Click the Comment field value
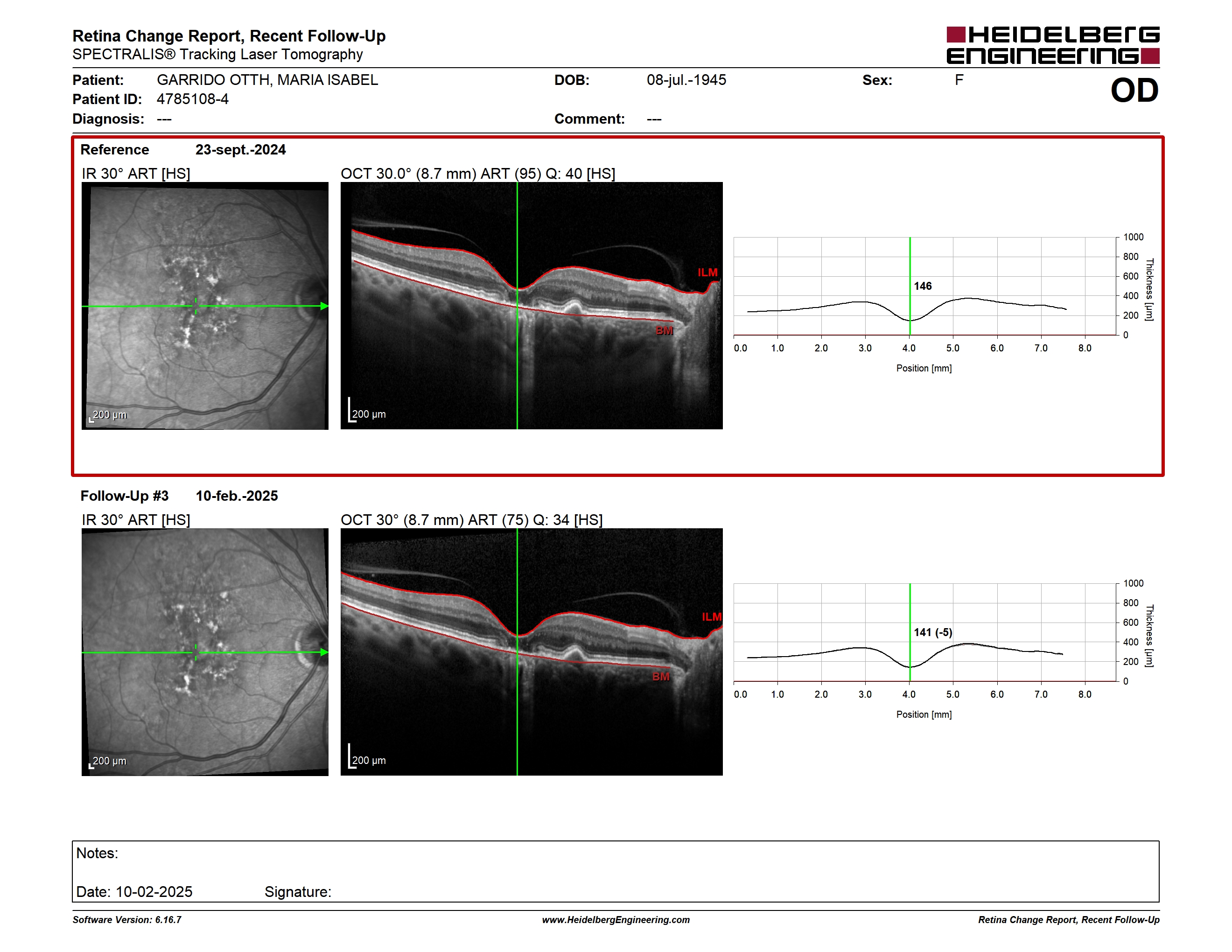This screenshot has height=952, width=1232. point(654,119)
